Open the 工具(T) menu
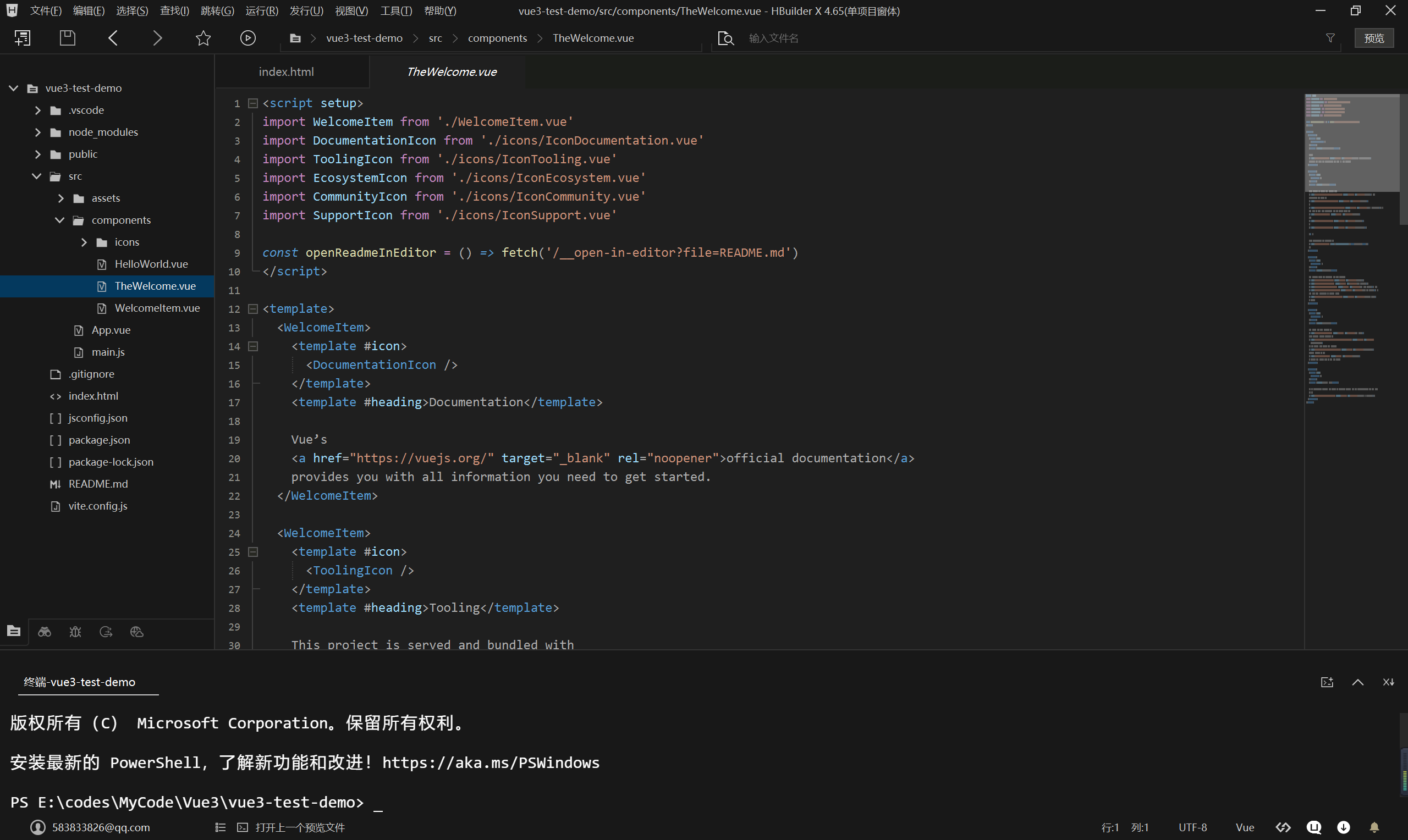The width and height of the screenshot is (1408, 840). (x=396, y=10)
